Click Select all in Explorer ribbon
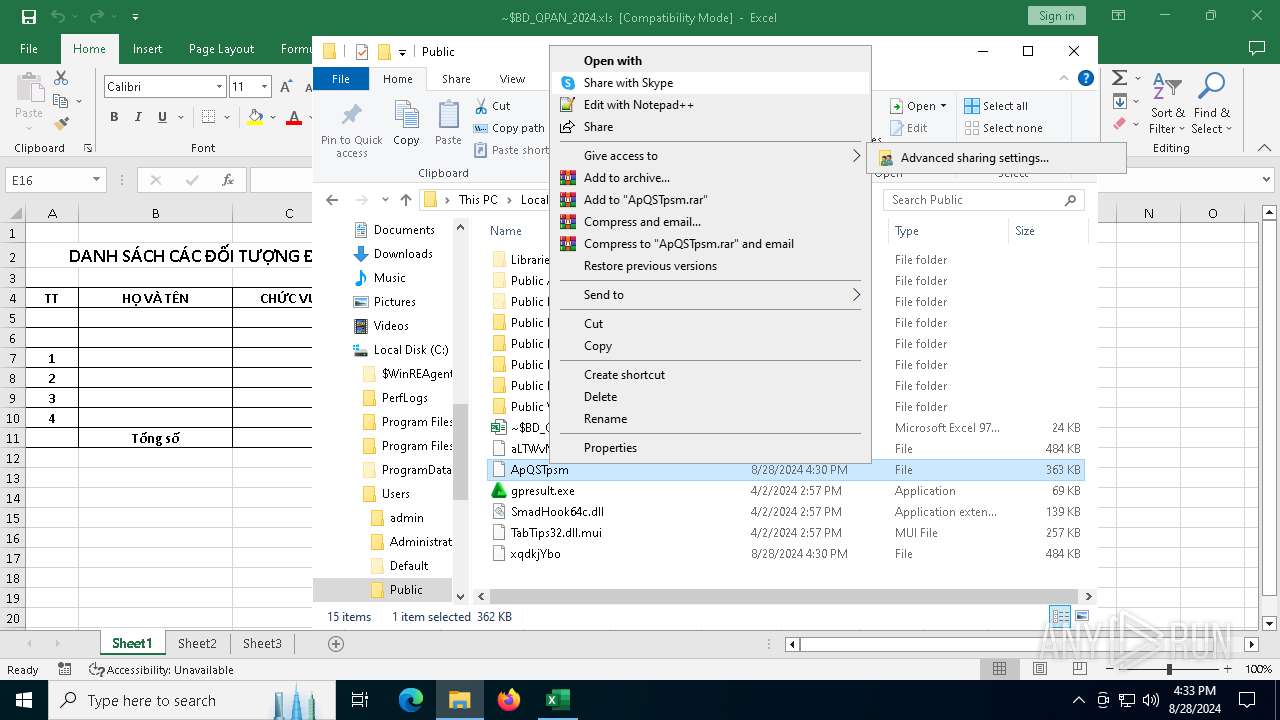The image size is (1280, 720). pyautogui.click(x=996, y=106)
